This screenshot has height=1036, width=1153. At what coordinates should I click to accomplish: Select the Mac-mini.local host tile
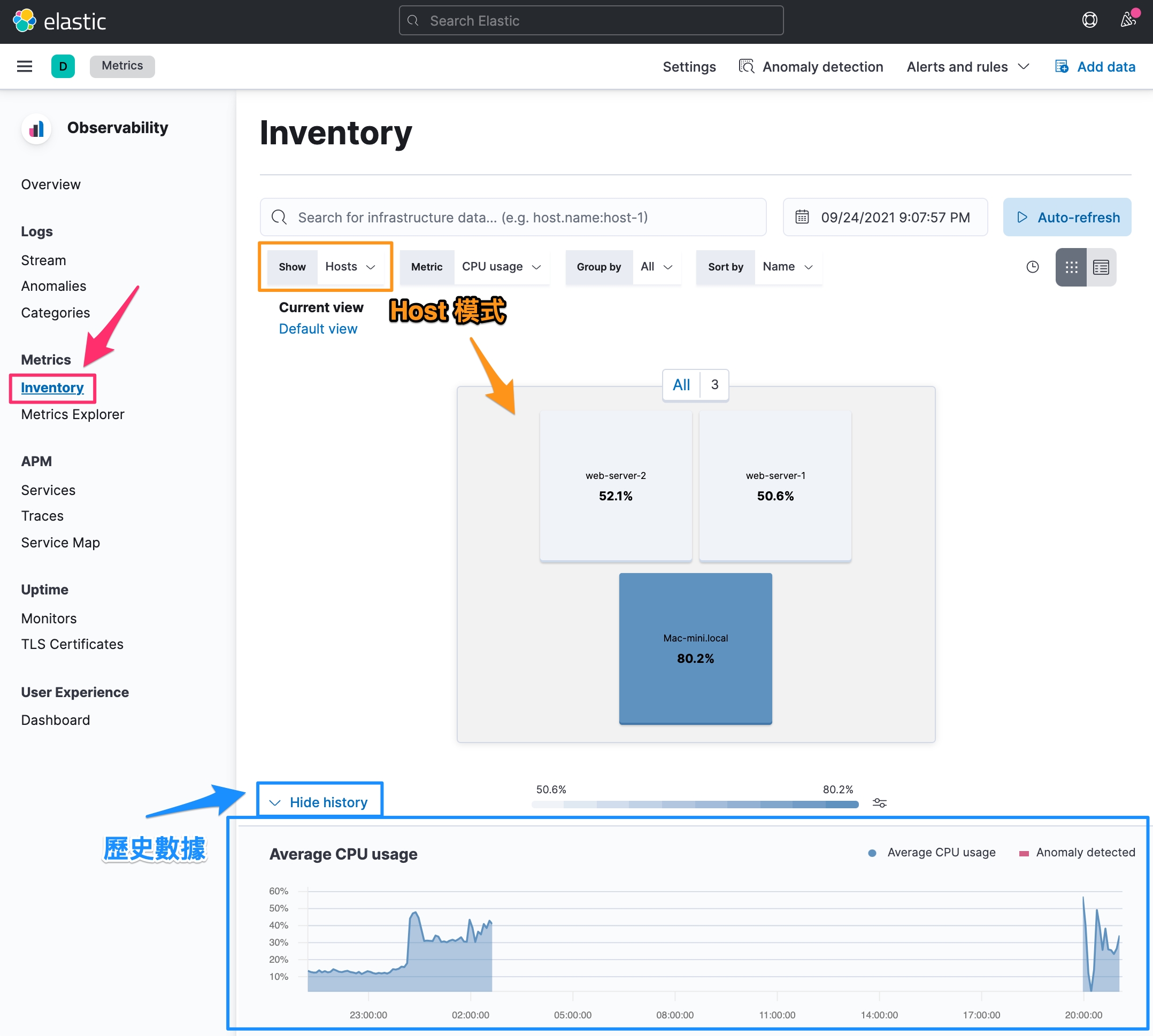[695, 648]
